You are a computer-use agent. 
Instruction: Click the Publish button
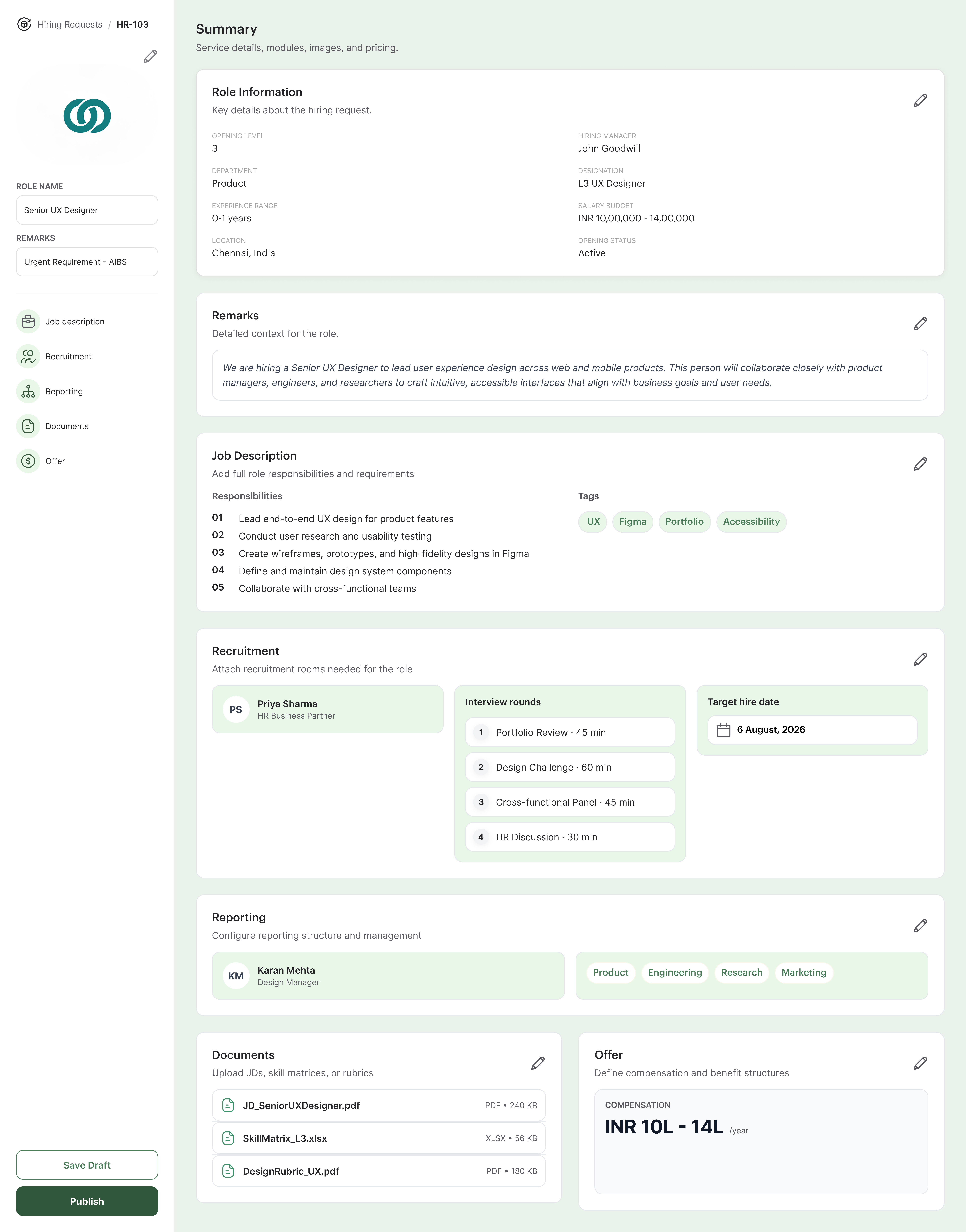click(x=87, y=1201)
